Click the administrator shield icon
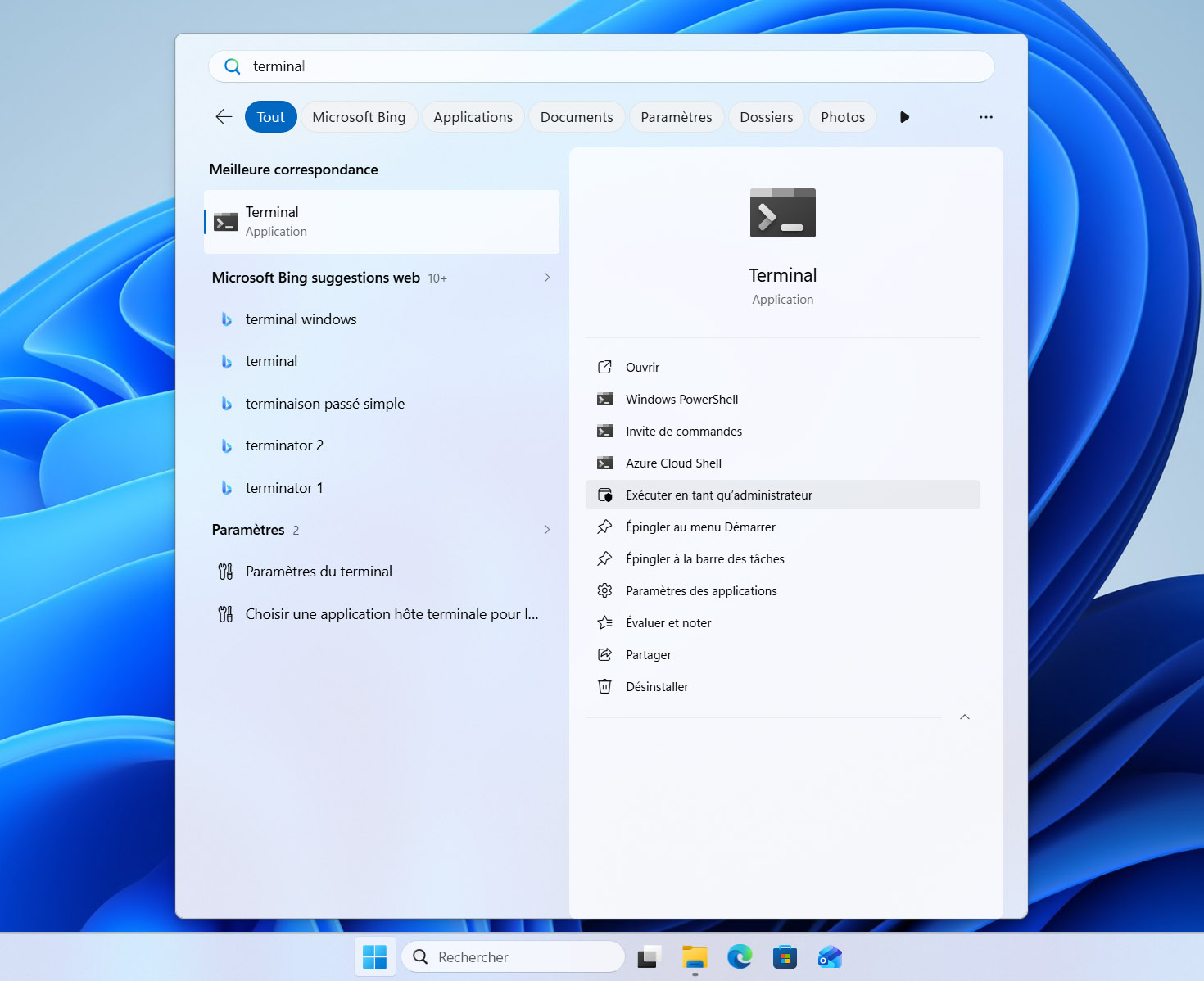This screenshot has height=981, width=1204. point(605,495)
